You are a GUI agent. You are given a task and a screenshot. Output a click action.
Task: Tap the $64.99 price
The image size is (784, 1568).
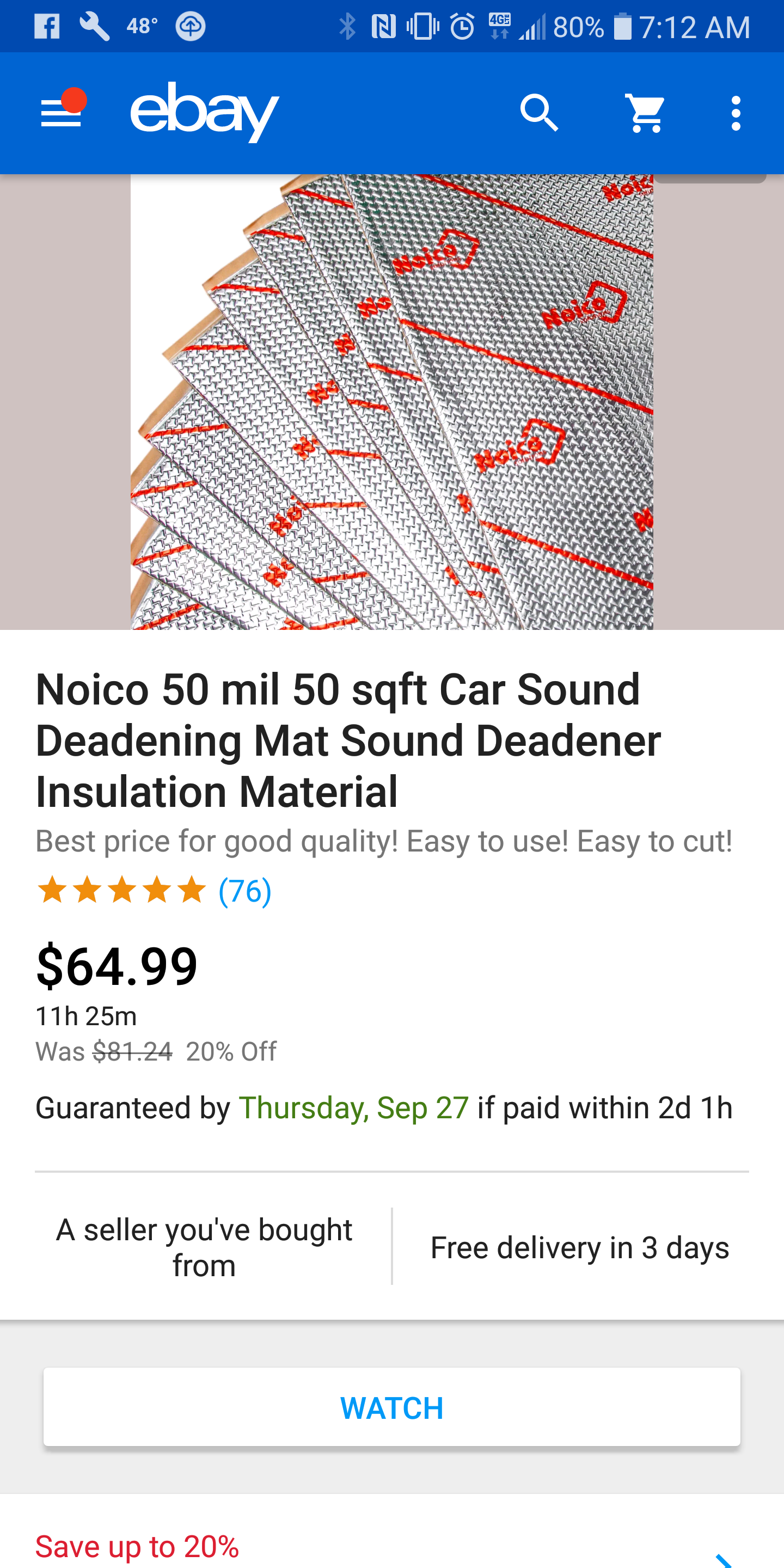point(117,966)
